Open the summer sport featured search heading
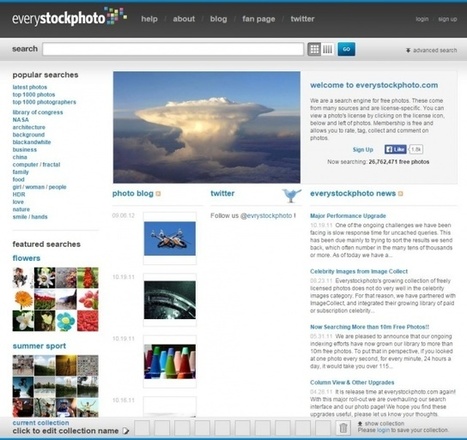Image resolution: width=467 pixels, height=440 pixels. pos(39,346)
